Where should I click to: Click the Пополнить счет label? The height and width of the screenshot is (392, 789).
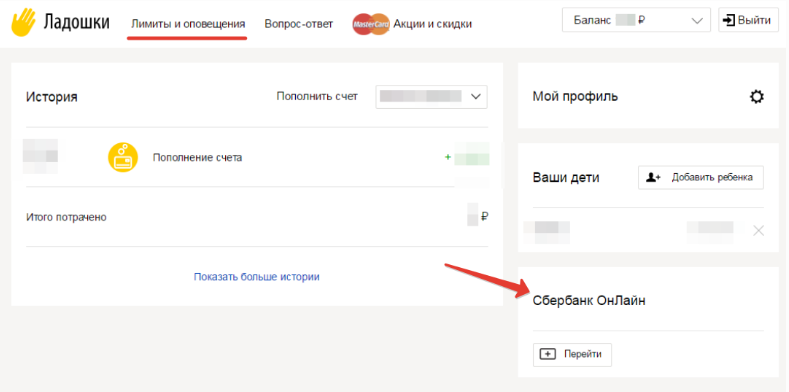tap(317, 96)
